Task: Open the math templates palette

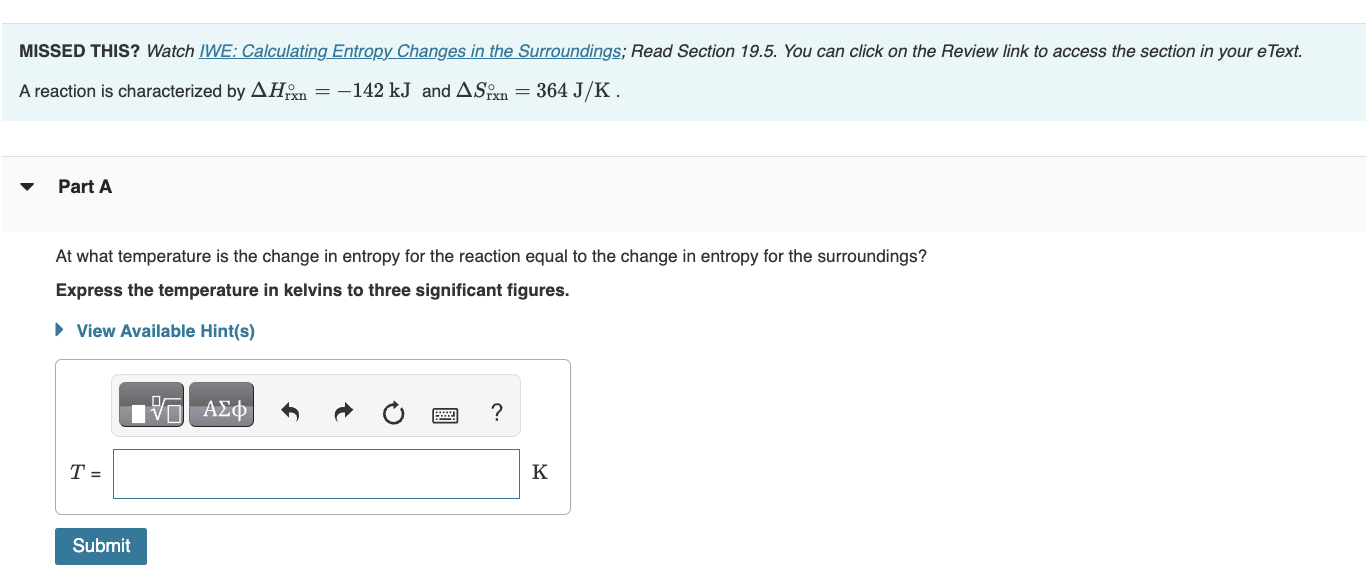Action: click(150, 404)
